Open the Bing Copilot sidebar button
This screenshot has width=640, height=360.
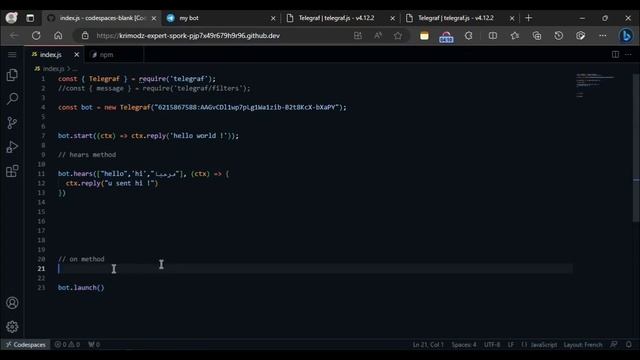click(x=626, y=36)
